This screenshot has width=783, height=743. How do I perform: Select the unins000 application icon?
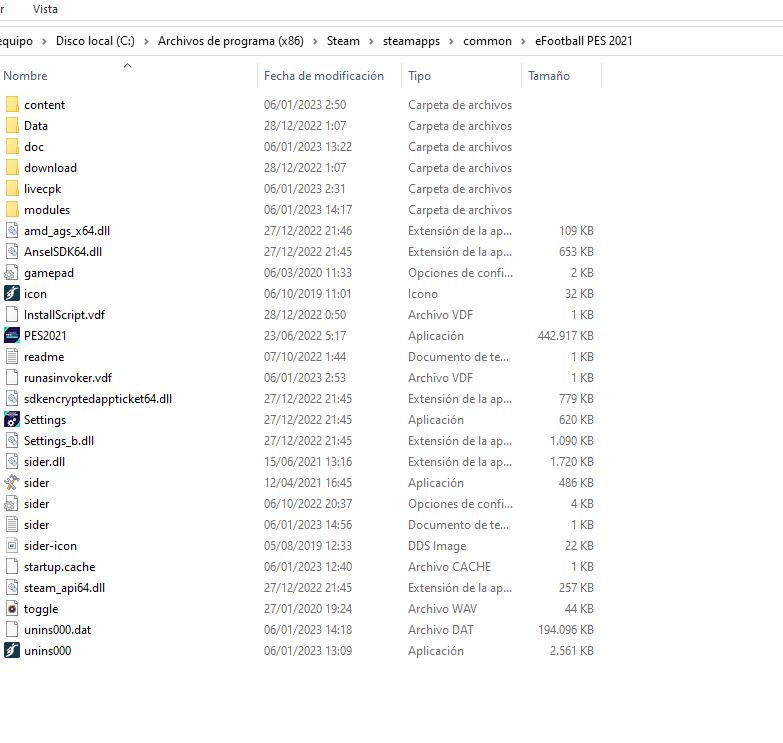click(11, 650)
